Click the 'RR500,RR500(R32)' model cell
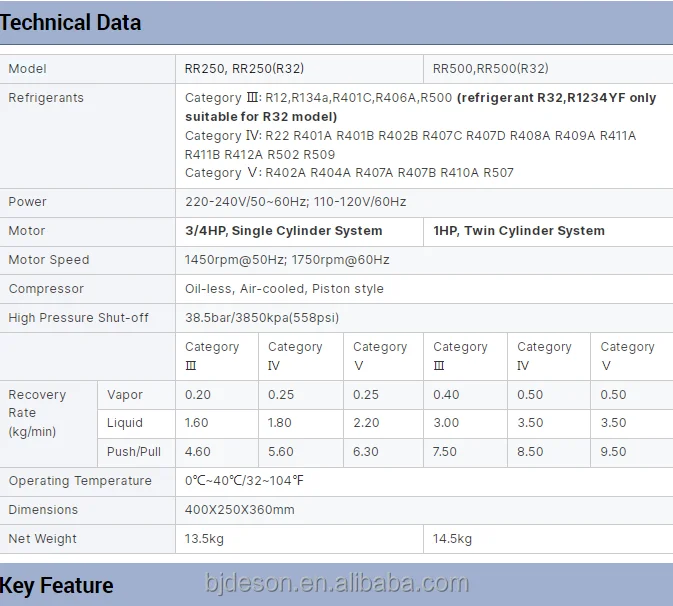This screenshot has width=673, height=606. [491, 69]
